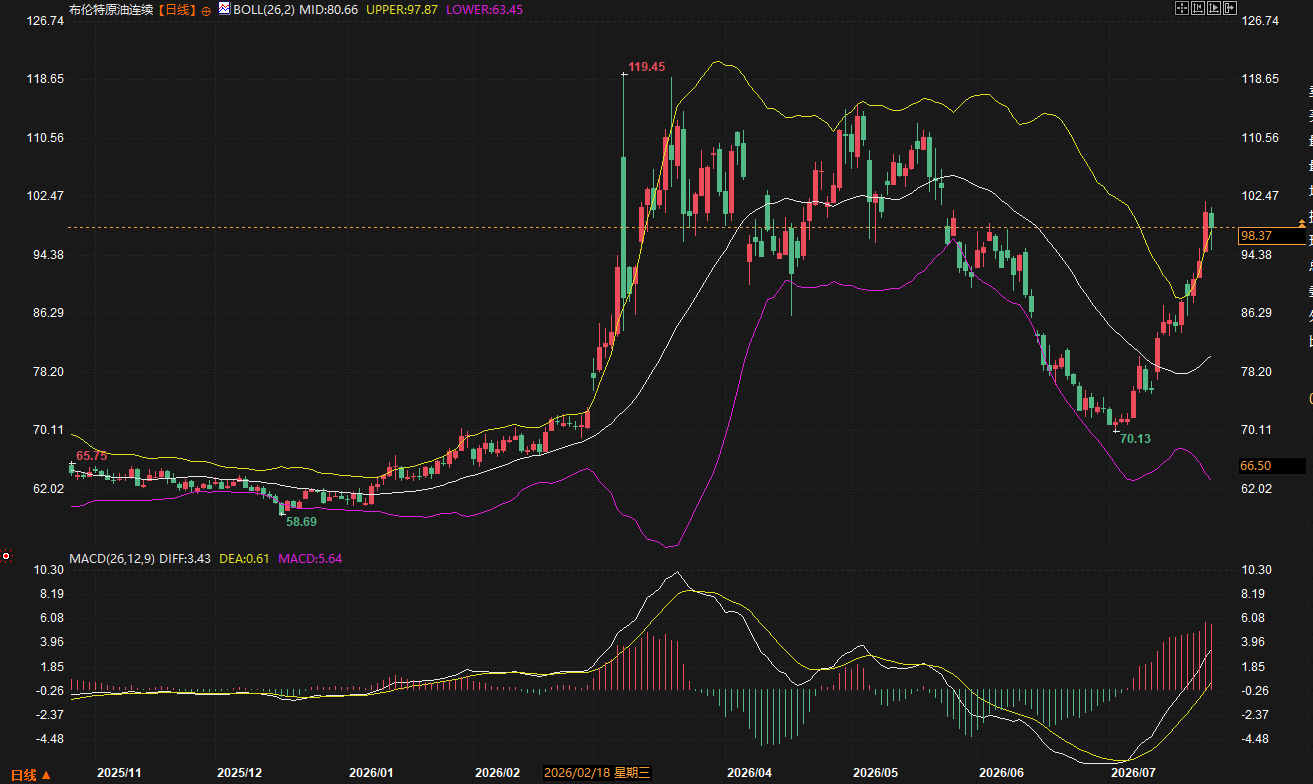The height and width of the screenshot is (784, 1313).
Task: Click the red dot marker left of MACD panel
Action: click(x=6, y=556)
